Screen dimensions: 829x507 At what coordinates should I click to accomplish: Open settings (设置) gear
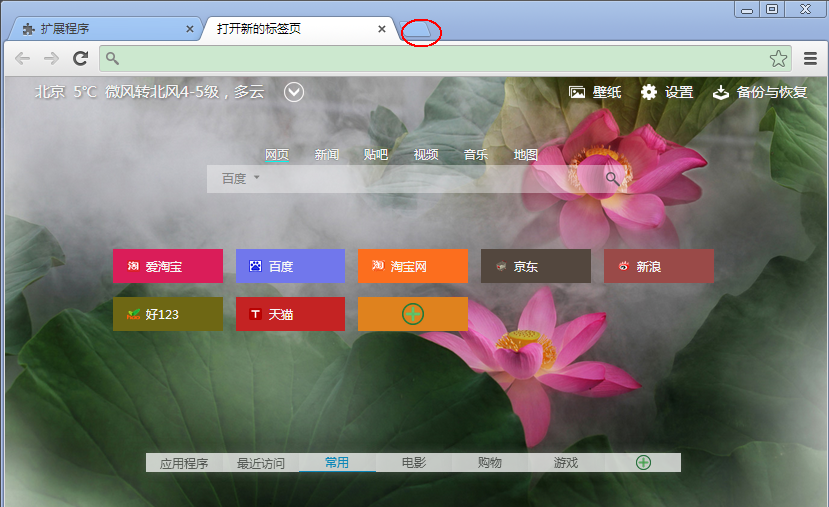click(667, 92)
